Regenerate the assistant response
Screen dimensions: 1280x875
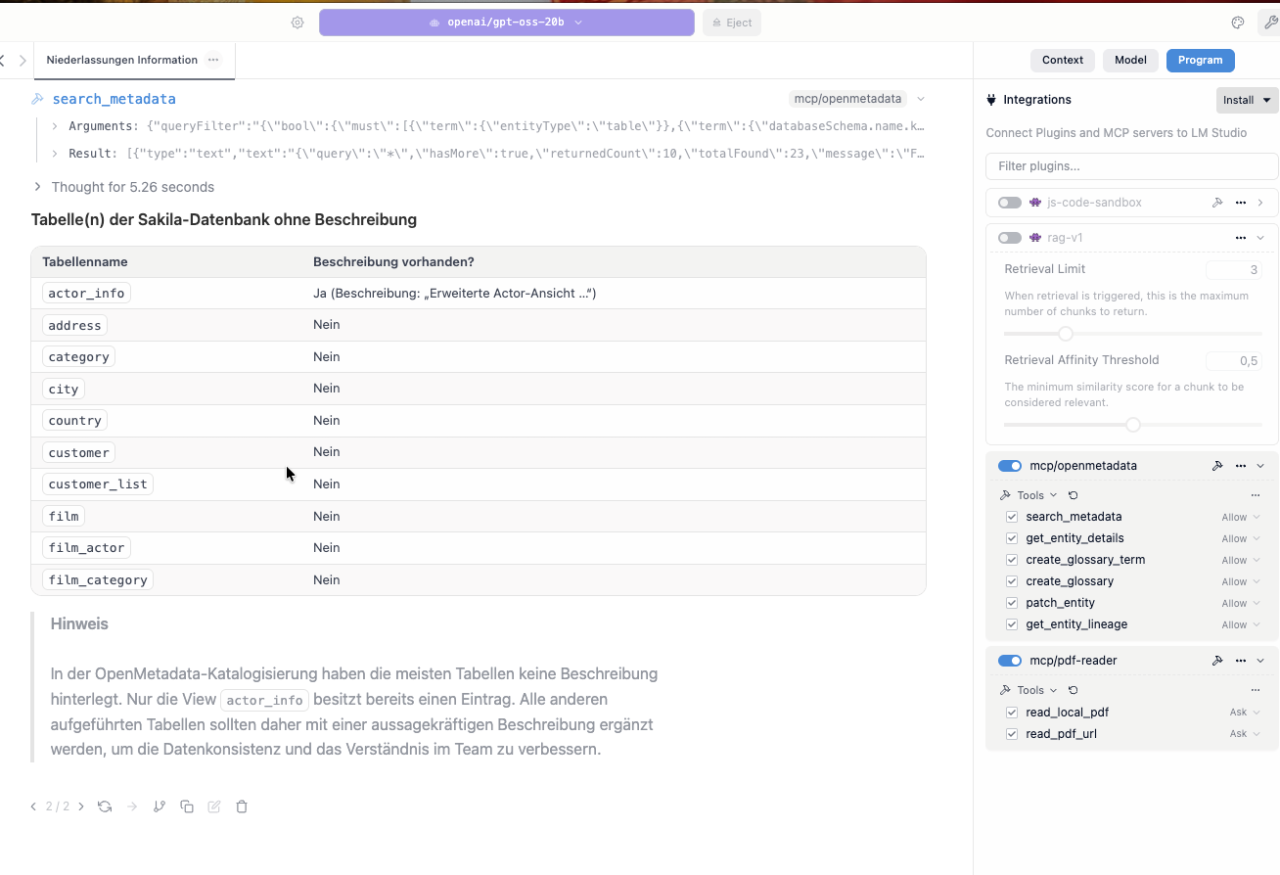[105, 806]
